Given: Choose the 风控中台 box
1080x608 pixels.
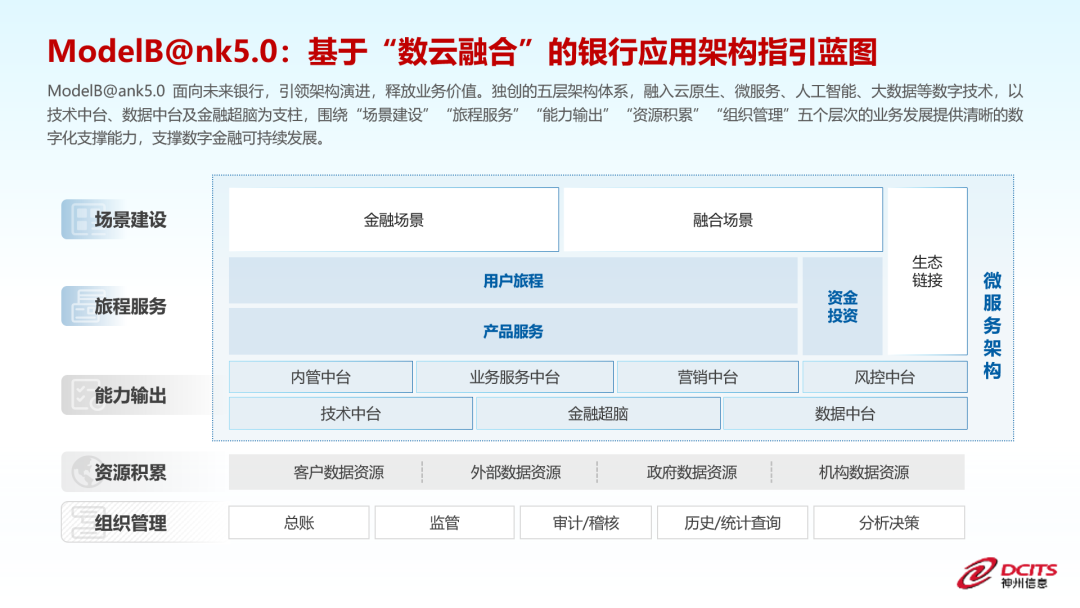Looking at the screenshot, I should click(x=884, y=377).
